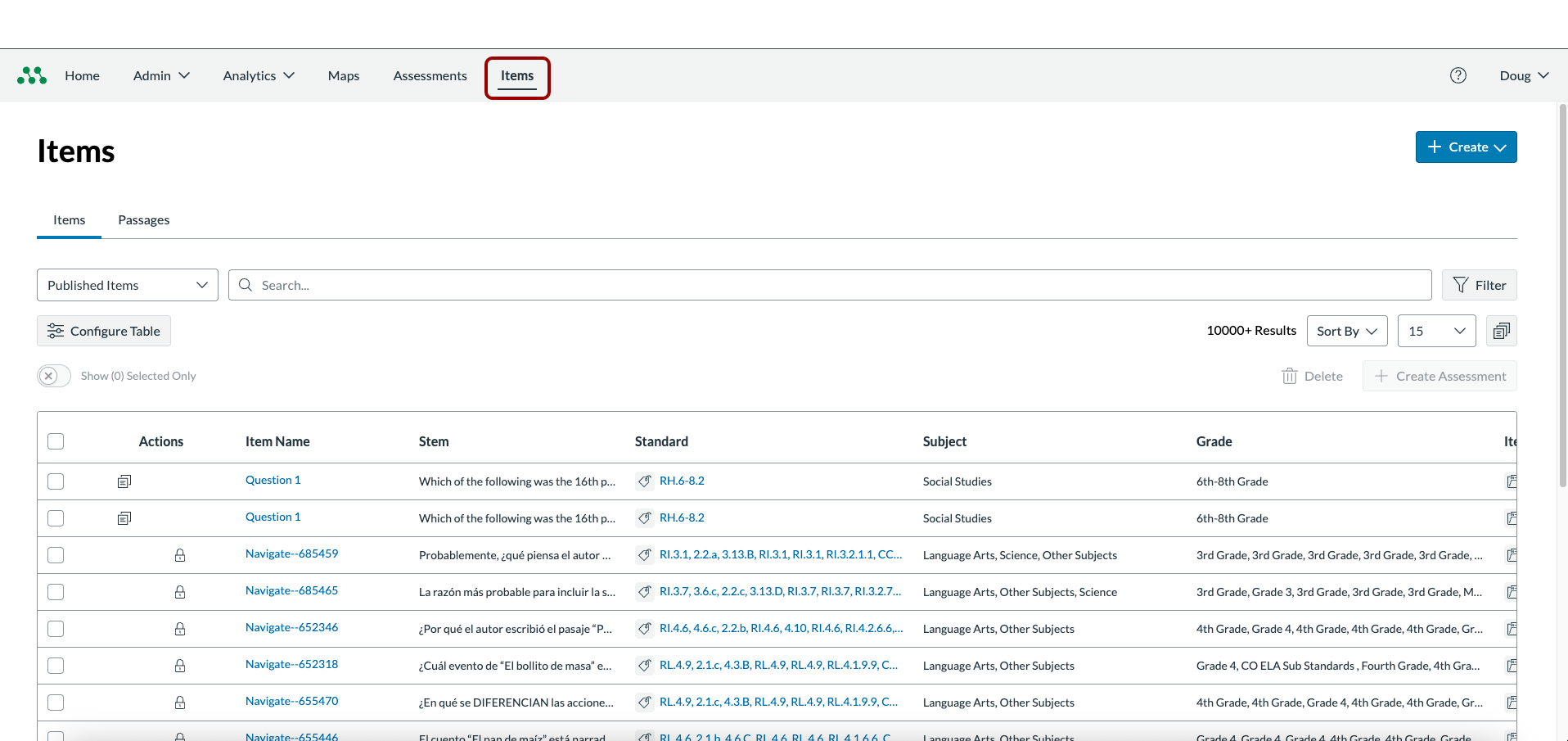
Task: Change the 15 results-per-page dropdown
Action: pos(1437,331)
